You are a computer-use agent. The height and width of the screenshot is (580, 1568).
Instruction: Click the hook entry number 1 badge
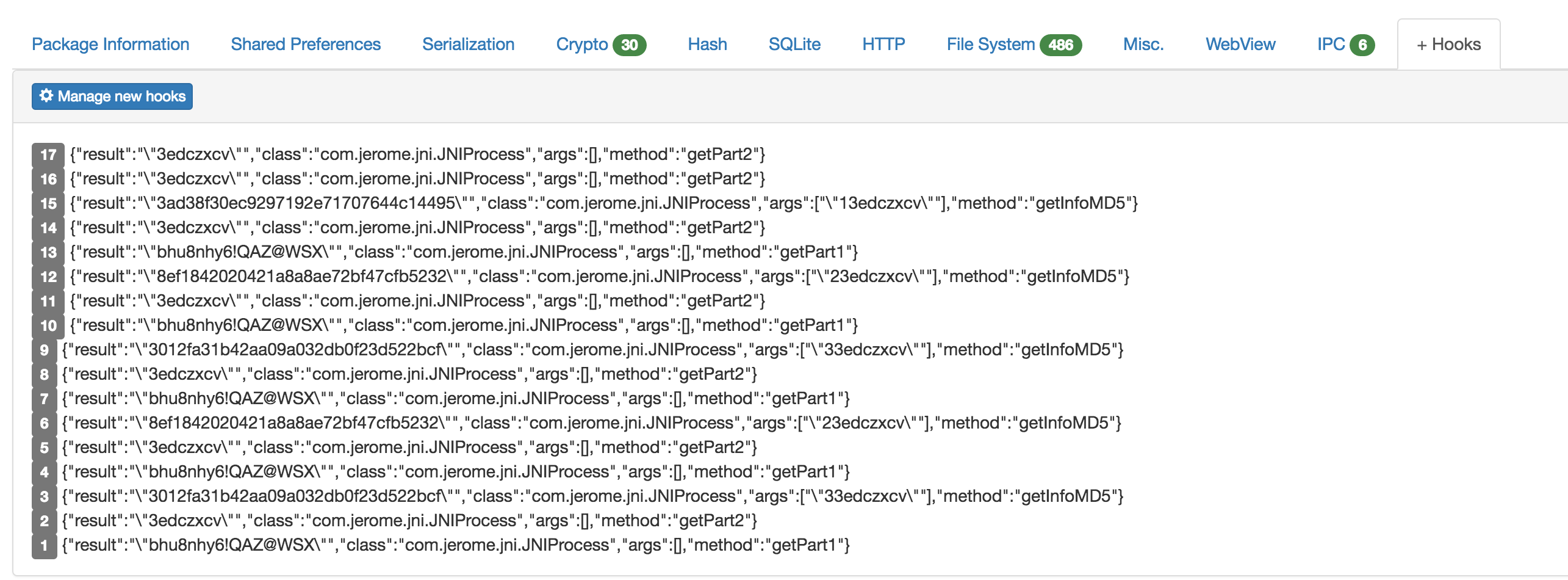click(x=44, y=545)
